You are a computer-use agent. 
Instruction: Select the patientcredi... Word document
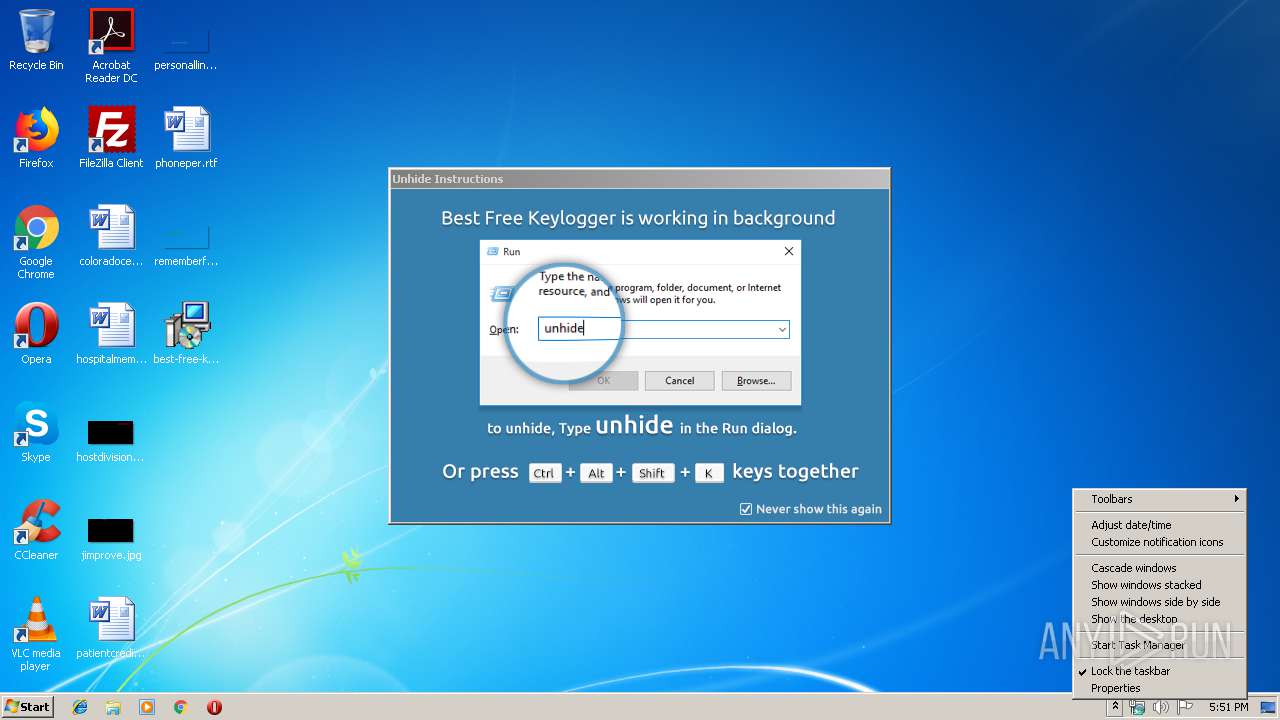pyautogui.click(x=111, y=628)
